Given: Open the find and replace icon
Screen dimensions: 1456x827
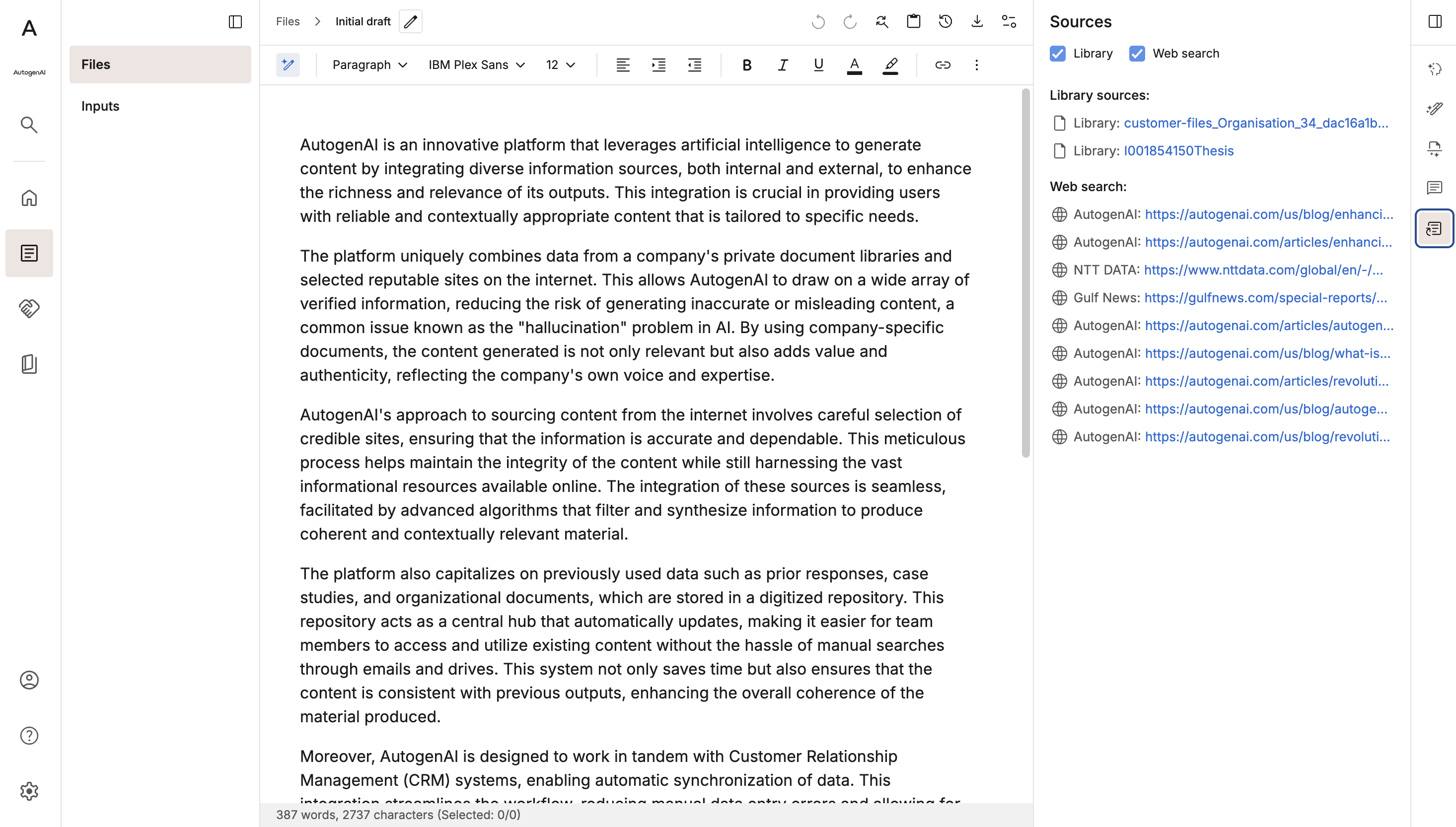Looking at the screenshot, I should click(x=881, y=21).
